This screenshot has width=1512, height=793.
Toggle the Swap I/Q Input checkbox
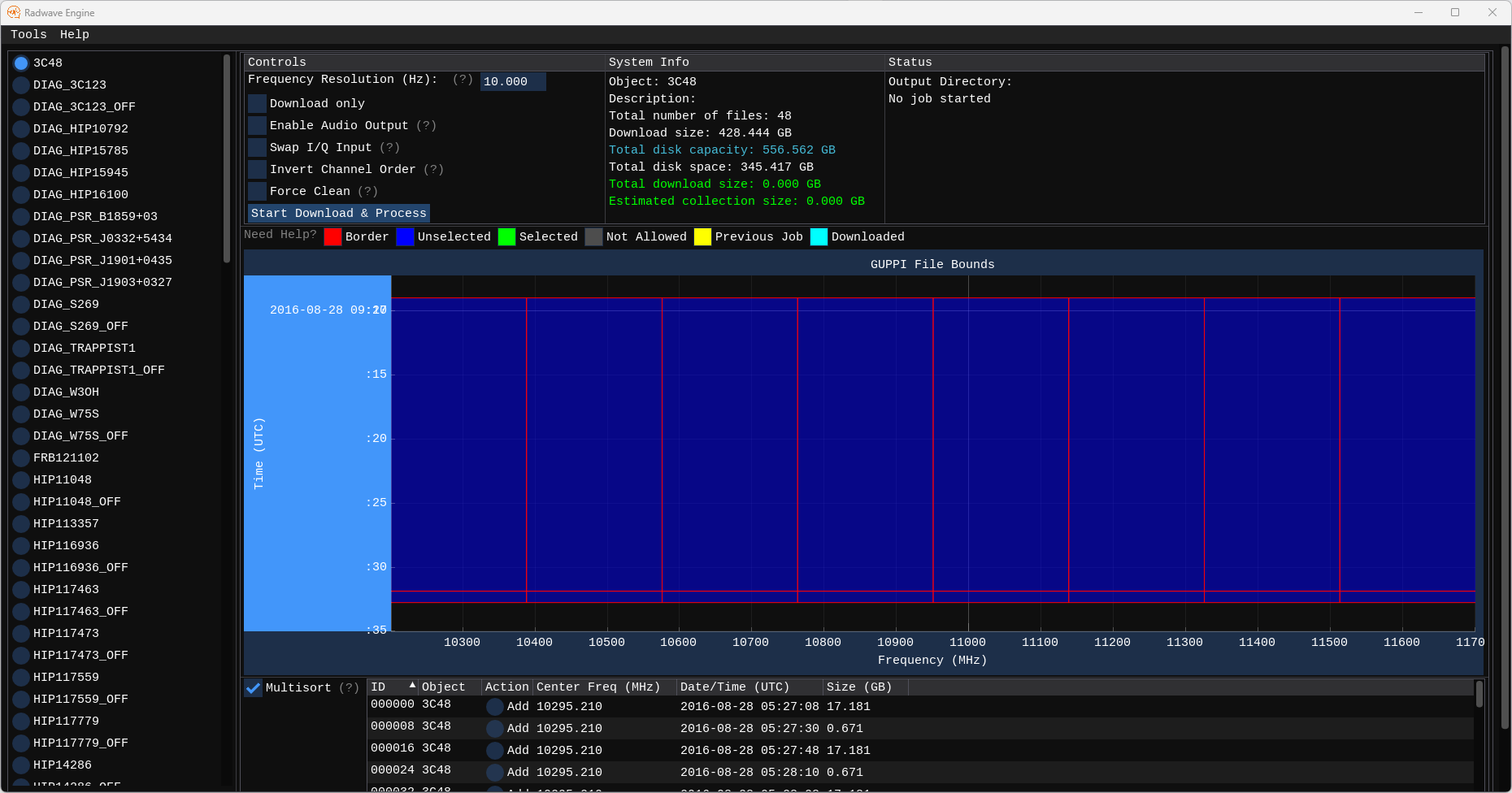pyautogui.click(x=258, y=147)
